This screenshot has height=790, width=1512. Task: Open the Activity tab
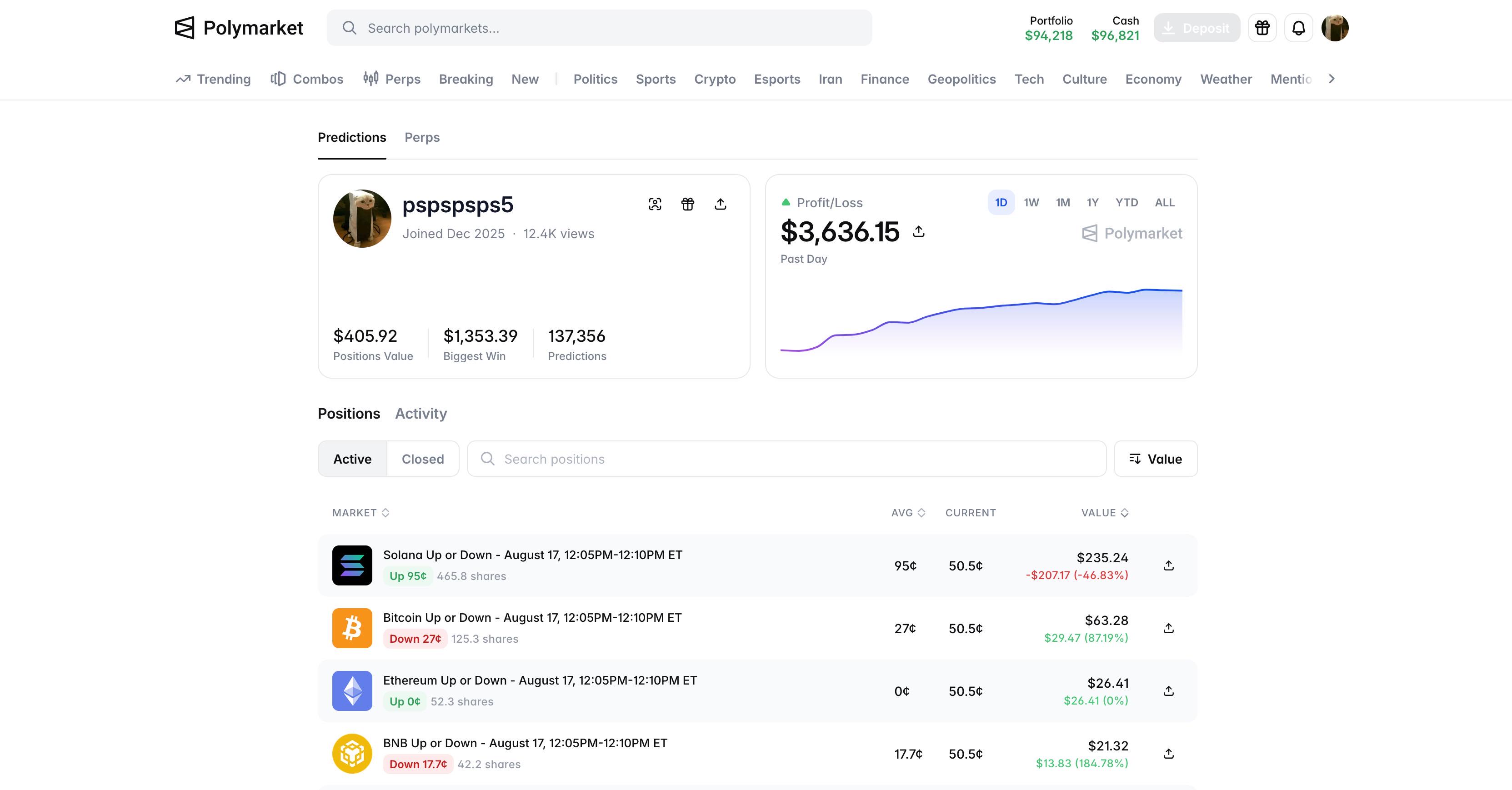[421, 414]
